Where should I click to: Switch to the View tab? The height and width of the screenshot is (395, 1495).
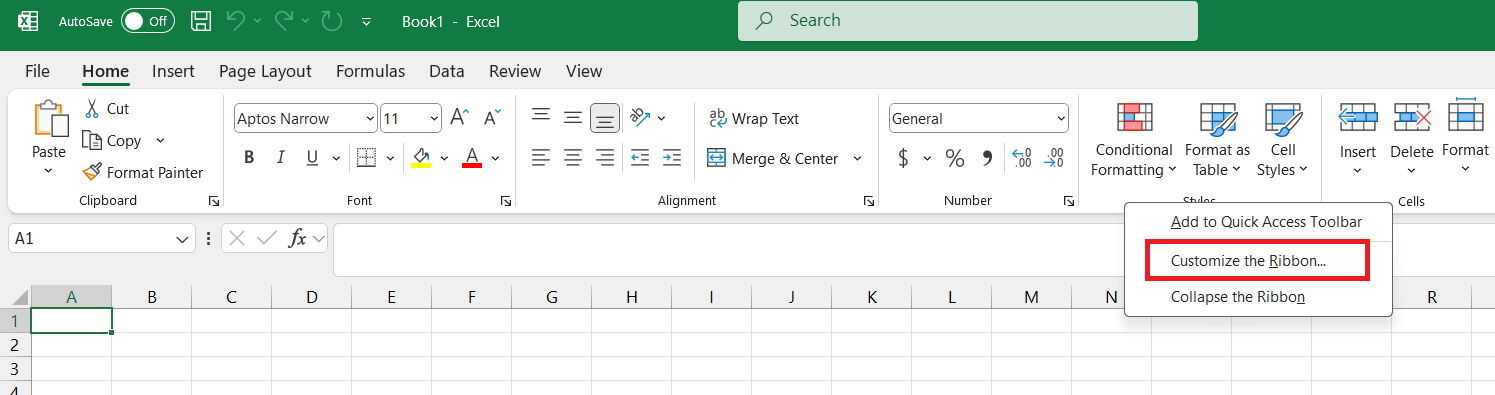tap(584, 71)
